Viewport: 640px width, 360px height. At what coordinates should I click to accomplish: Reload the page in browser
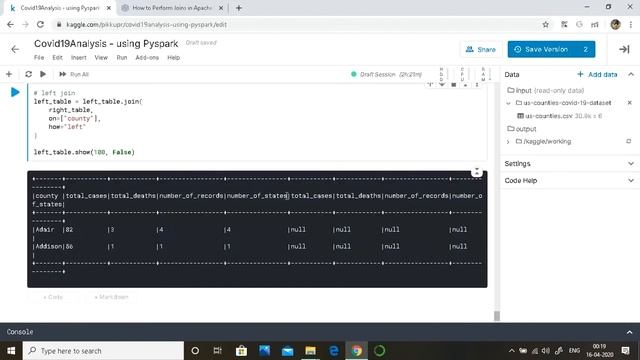pyautogui.click(x=40, y=24)
